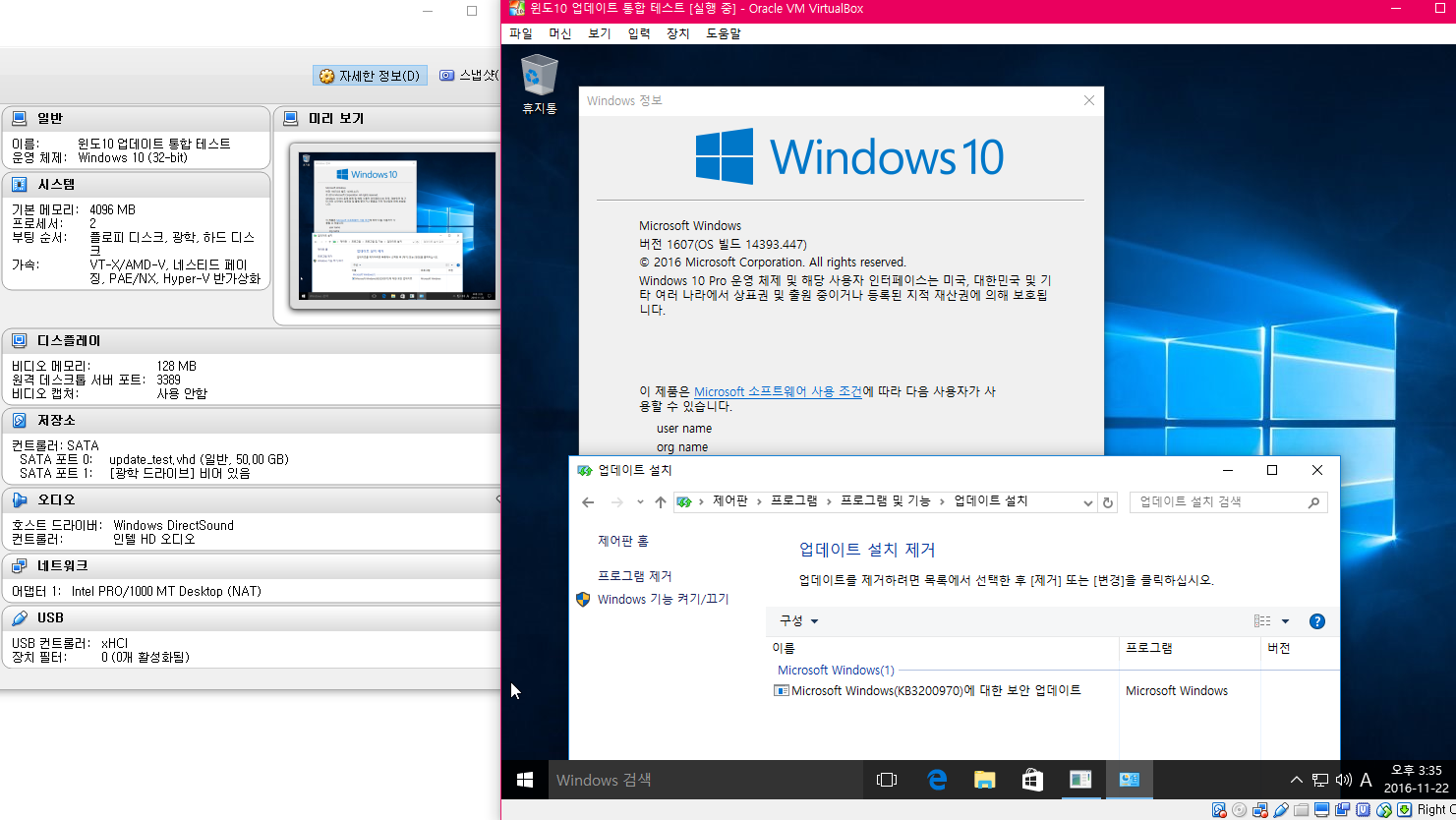Switch to the Windows 정보 taskbar item
This screenshot has width=1456, height=820.
[1080, 780]
